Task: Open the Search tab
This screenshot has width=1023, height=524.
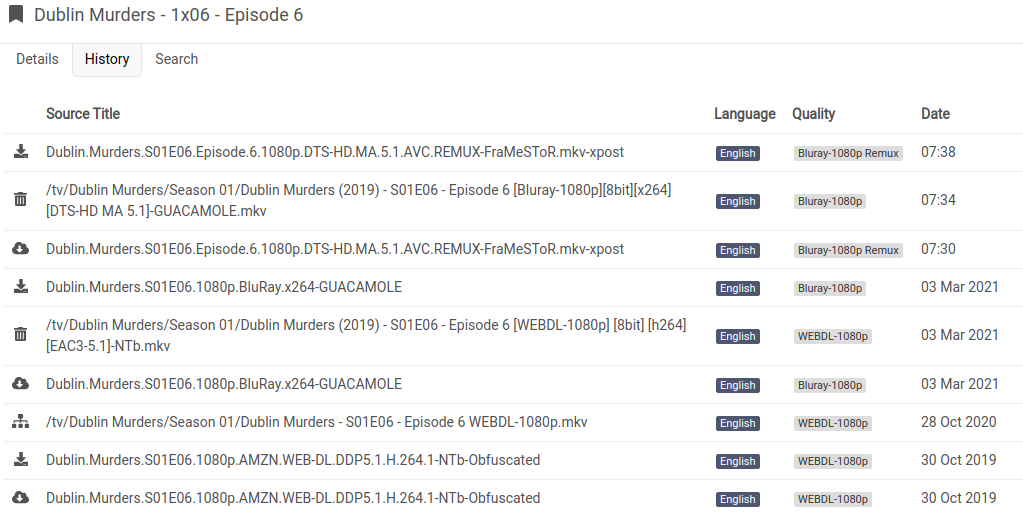Action: [x=176, y=59]
